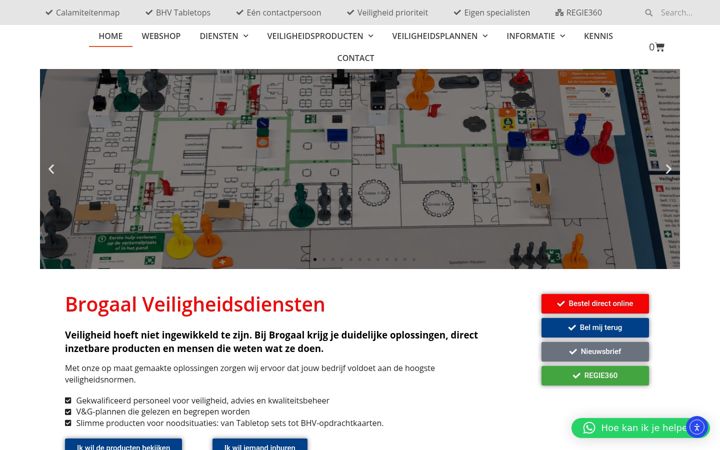The height and width of the screenshot is (450, 720).
Task: Click the blue Bel mij terug button
Action: [x=595, y=327]
